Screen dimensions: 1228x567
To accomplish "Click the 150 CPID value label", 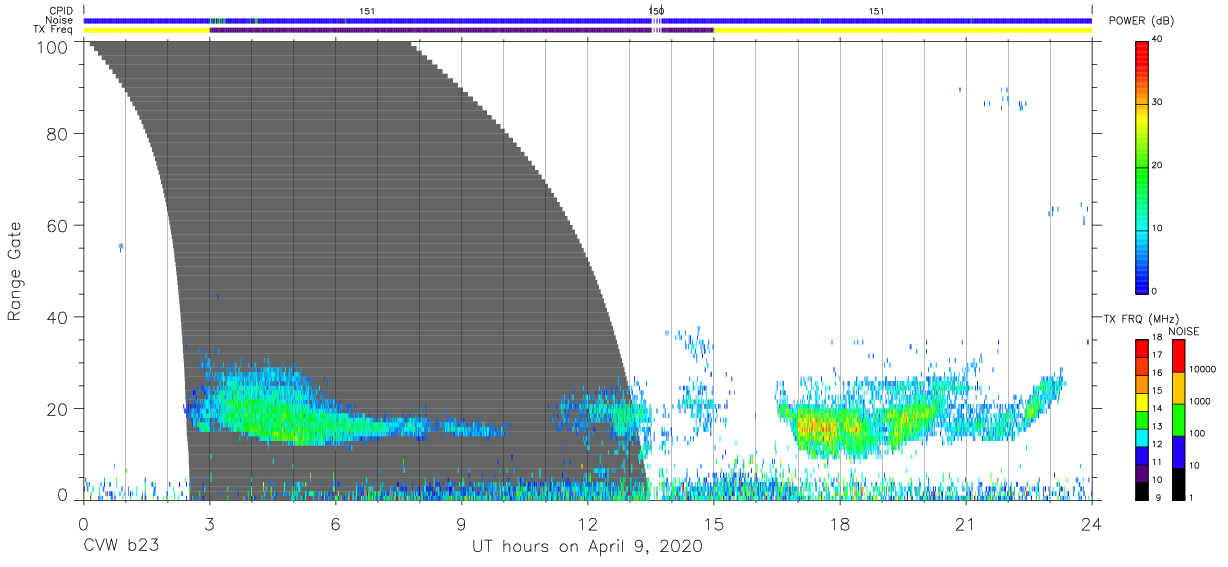I will [x=656, y=11].
